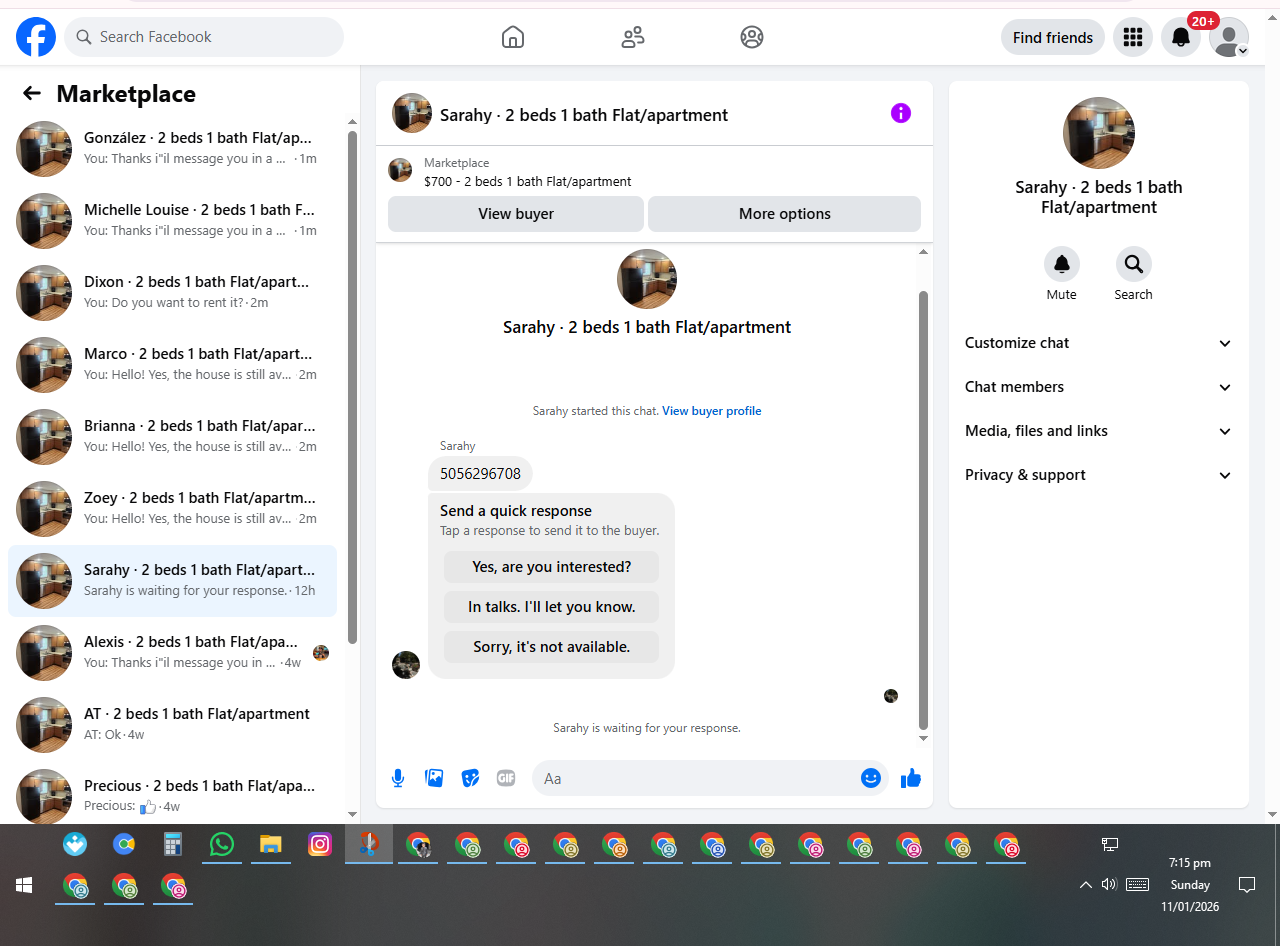Open the touch keyboard tray icon
Image resolution: width=1280 pixels, height=946 pixels.
click(1137, 885)
